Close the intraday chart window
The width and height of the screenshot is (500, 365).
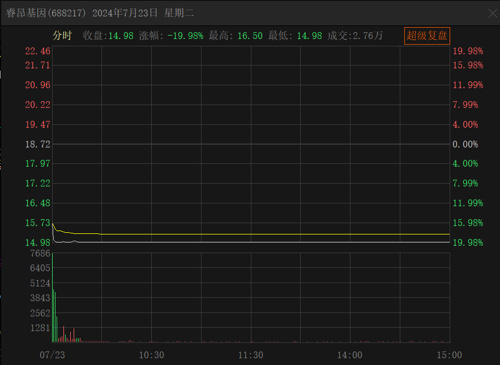(x=493, y=13)
